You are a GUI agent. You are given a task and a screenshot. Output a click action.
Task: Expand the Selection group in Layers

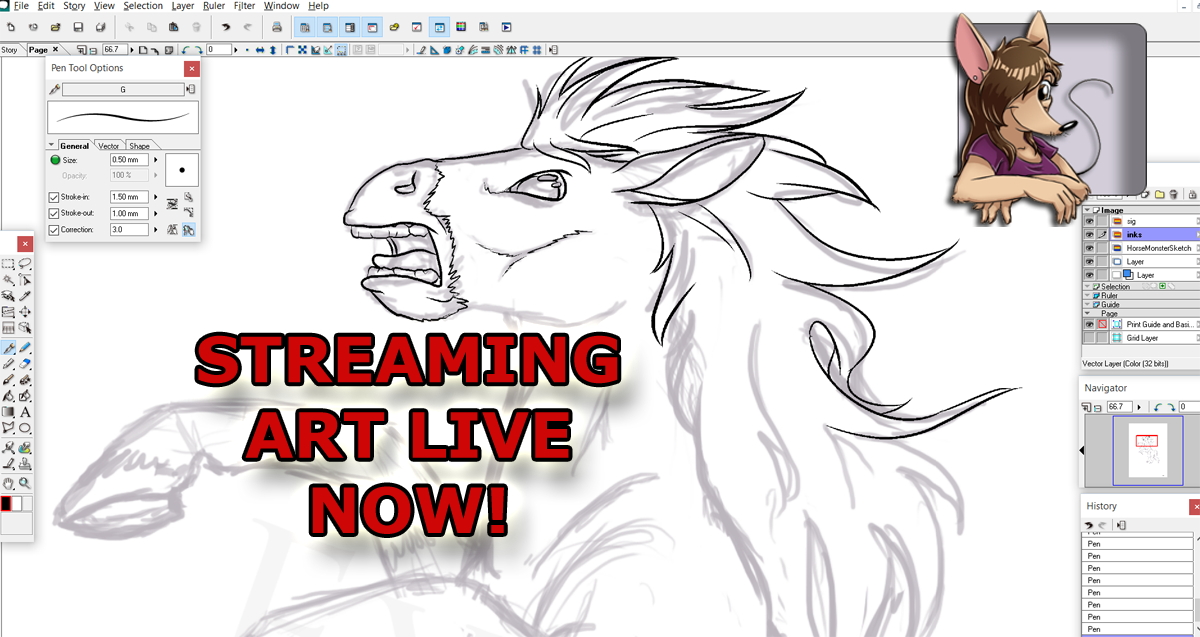pyautogui.click(x=1087, y=287)
